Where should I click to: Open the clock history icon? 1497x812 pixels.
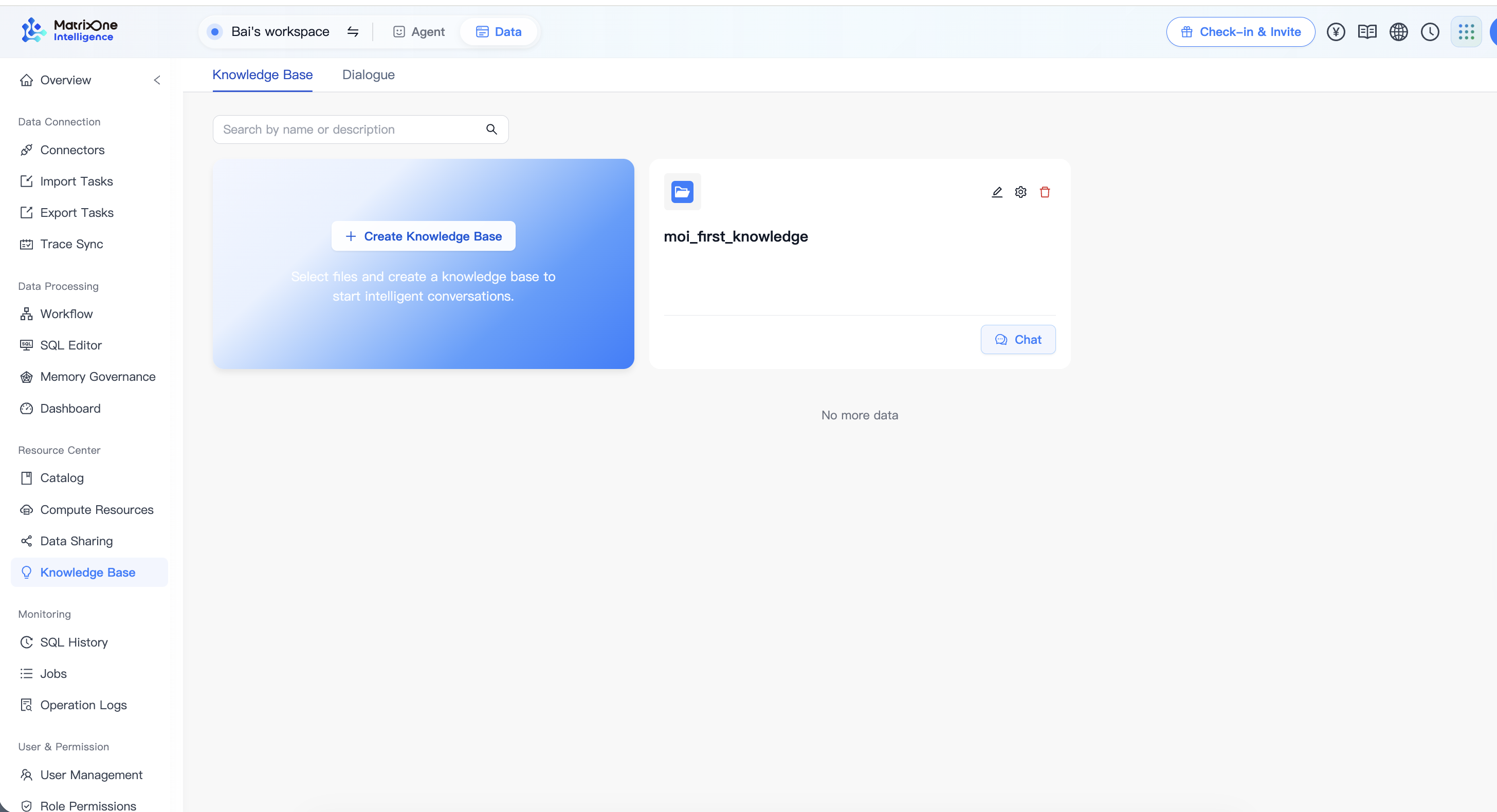pyautogui.click(x=1430, y=31)
